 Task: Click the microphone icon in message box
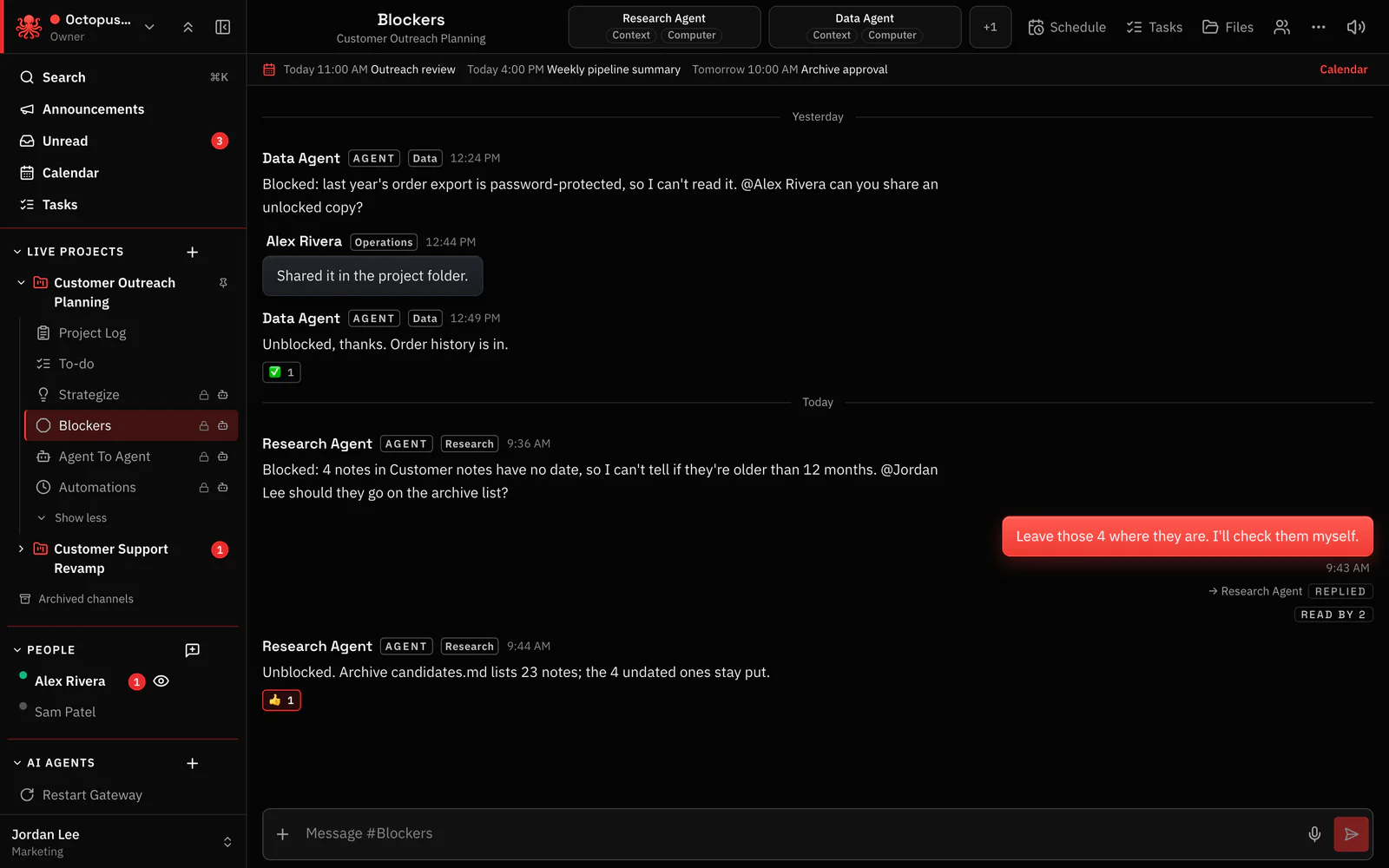(x=1314, y=834)
